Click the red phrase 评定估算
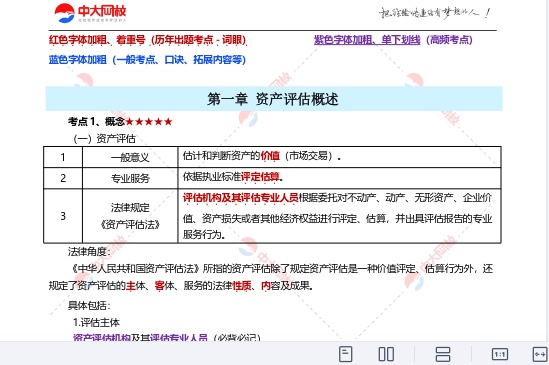Image resolution: width=549 pixels, height=365 pixels. pos(260,177)
